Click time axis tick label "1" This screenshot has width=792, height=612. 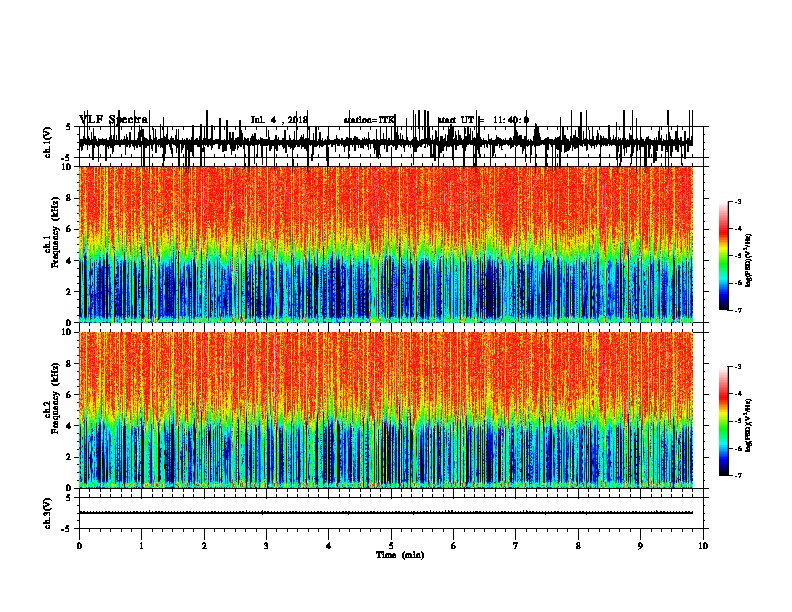tap(141, 546)
